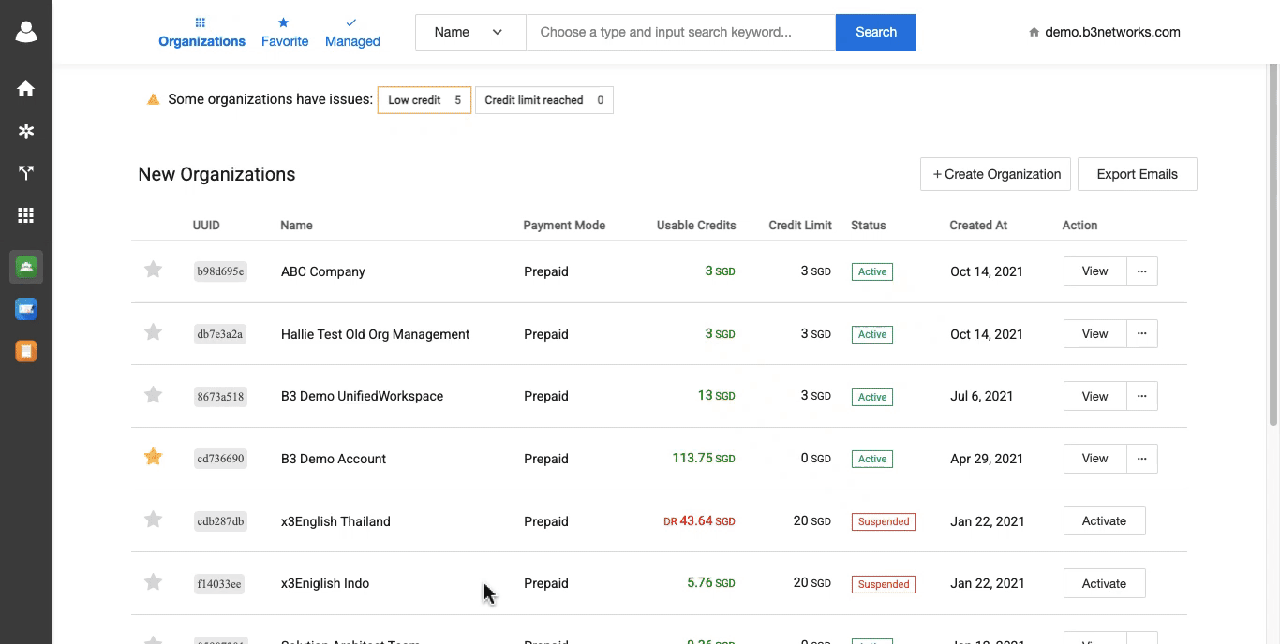Switch to the Organizations tab
1280x644 pixels.
pos(202,33)
